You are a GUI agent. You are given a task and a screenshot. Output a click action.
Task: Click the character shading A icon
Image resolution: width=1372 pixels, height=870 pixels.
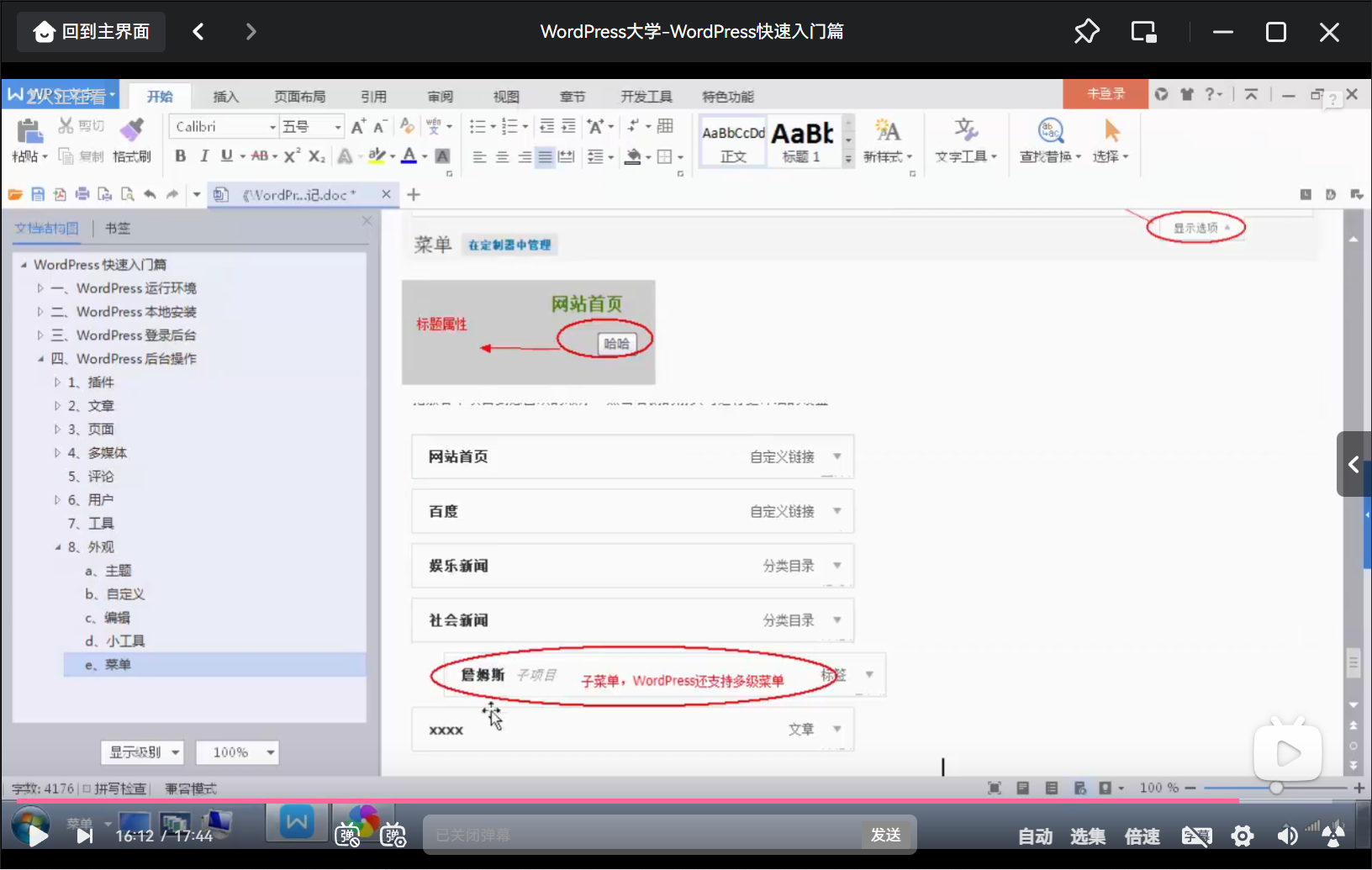(x=442, y=156)
